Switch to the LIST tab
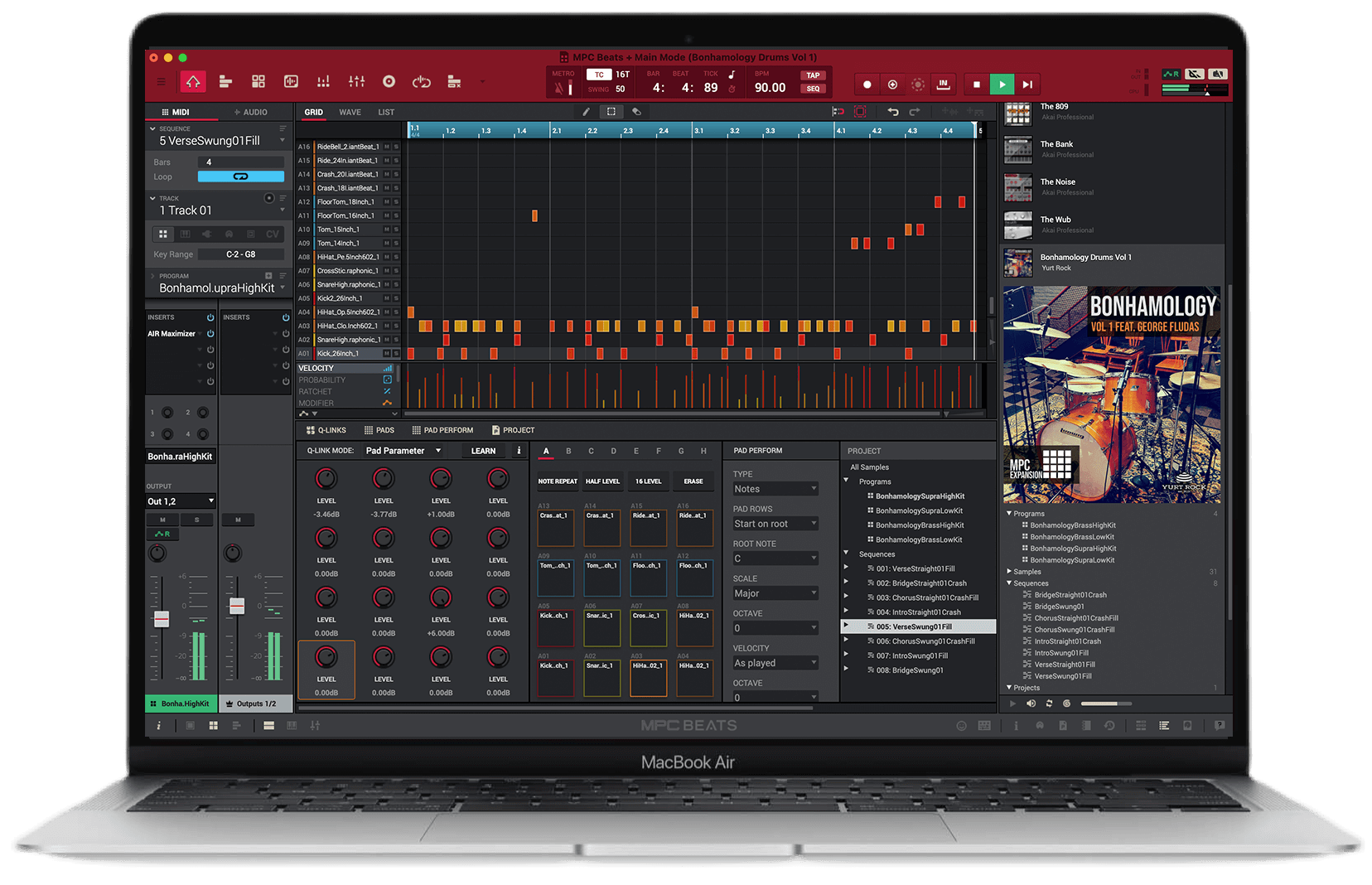Image resolution: width=1372 pixels, height=885 pixels. (386, 112)
